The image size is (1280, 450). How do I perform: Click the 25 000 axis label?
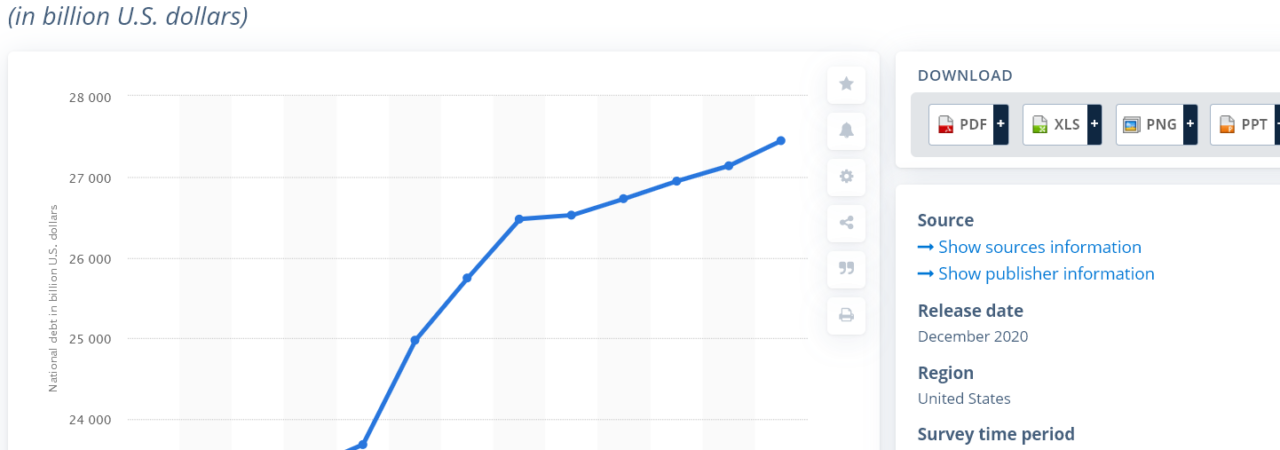[90, 339]
